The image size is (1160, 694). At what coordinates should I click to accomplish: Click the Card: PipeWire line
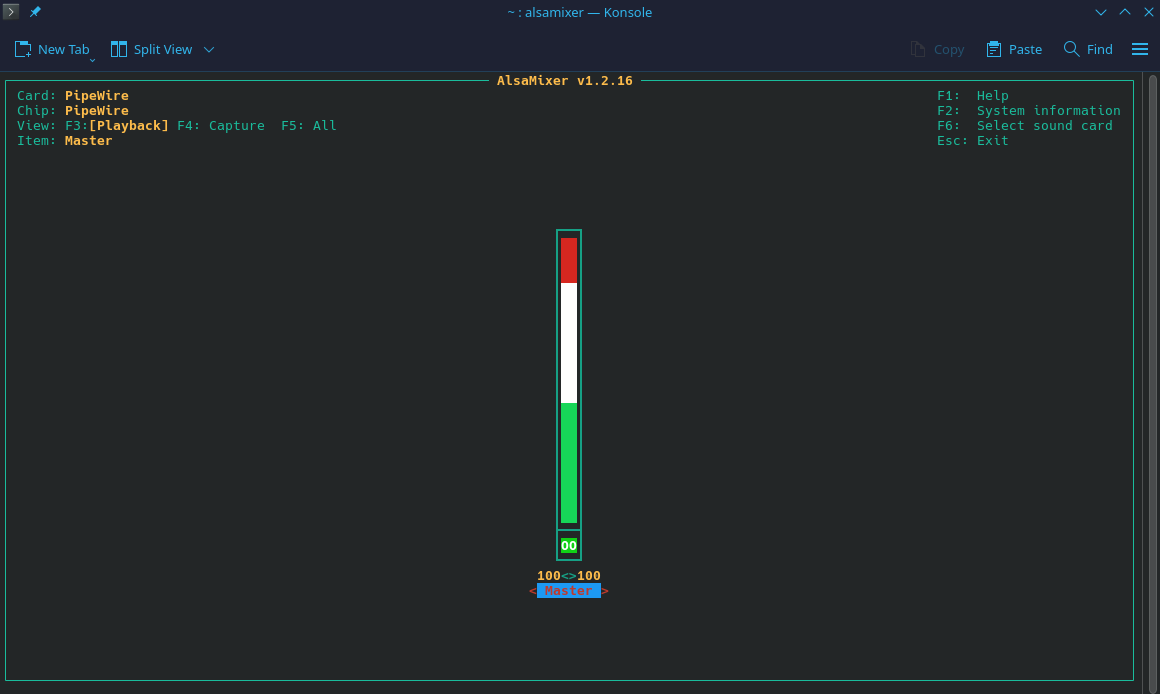click(x=73, y=95)
